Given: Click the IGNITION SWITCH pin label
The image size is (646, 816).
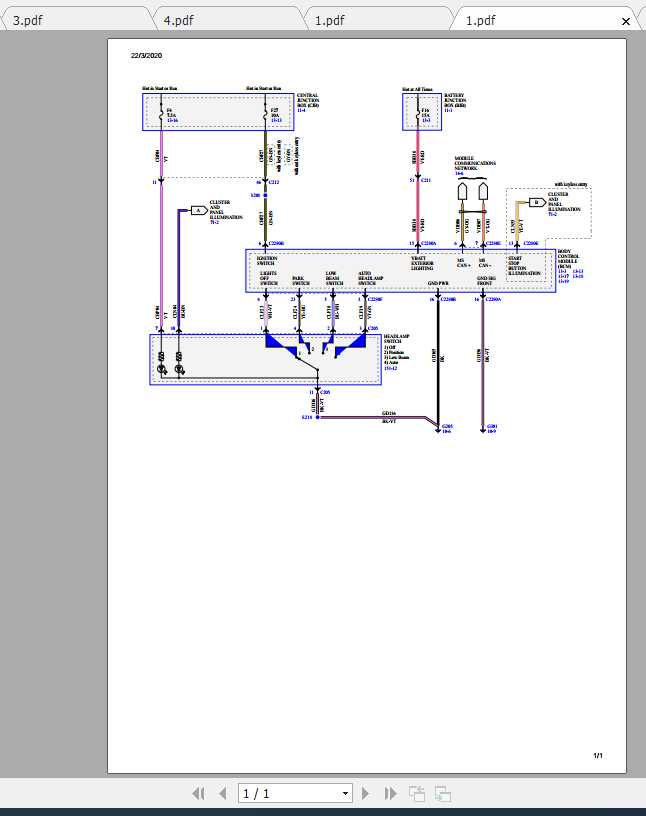Looking at the screenshot, I should click(x=267, y=260).
